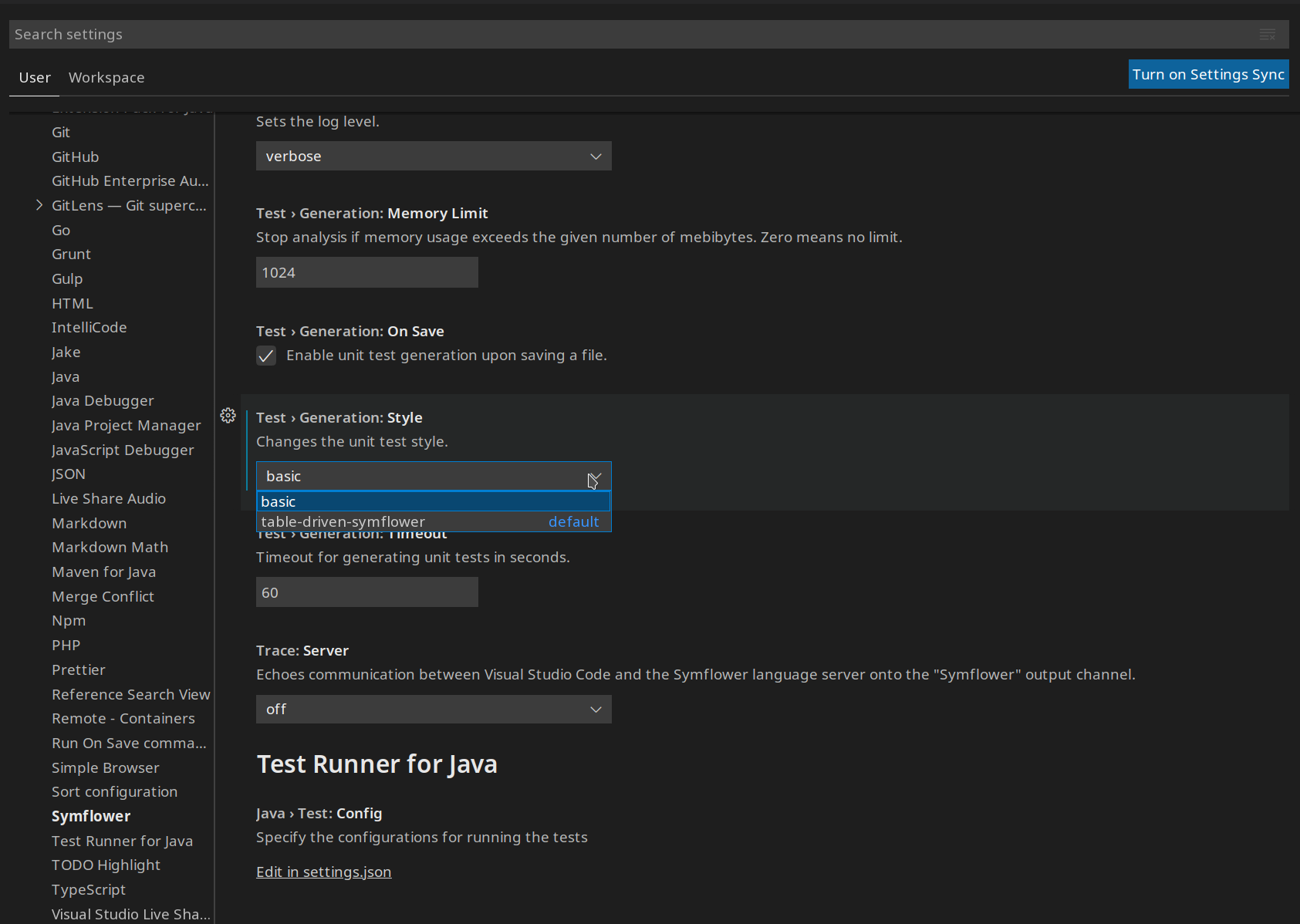Click the Trace: Server setting title
The image size is (1300, 924).
302,651
